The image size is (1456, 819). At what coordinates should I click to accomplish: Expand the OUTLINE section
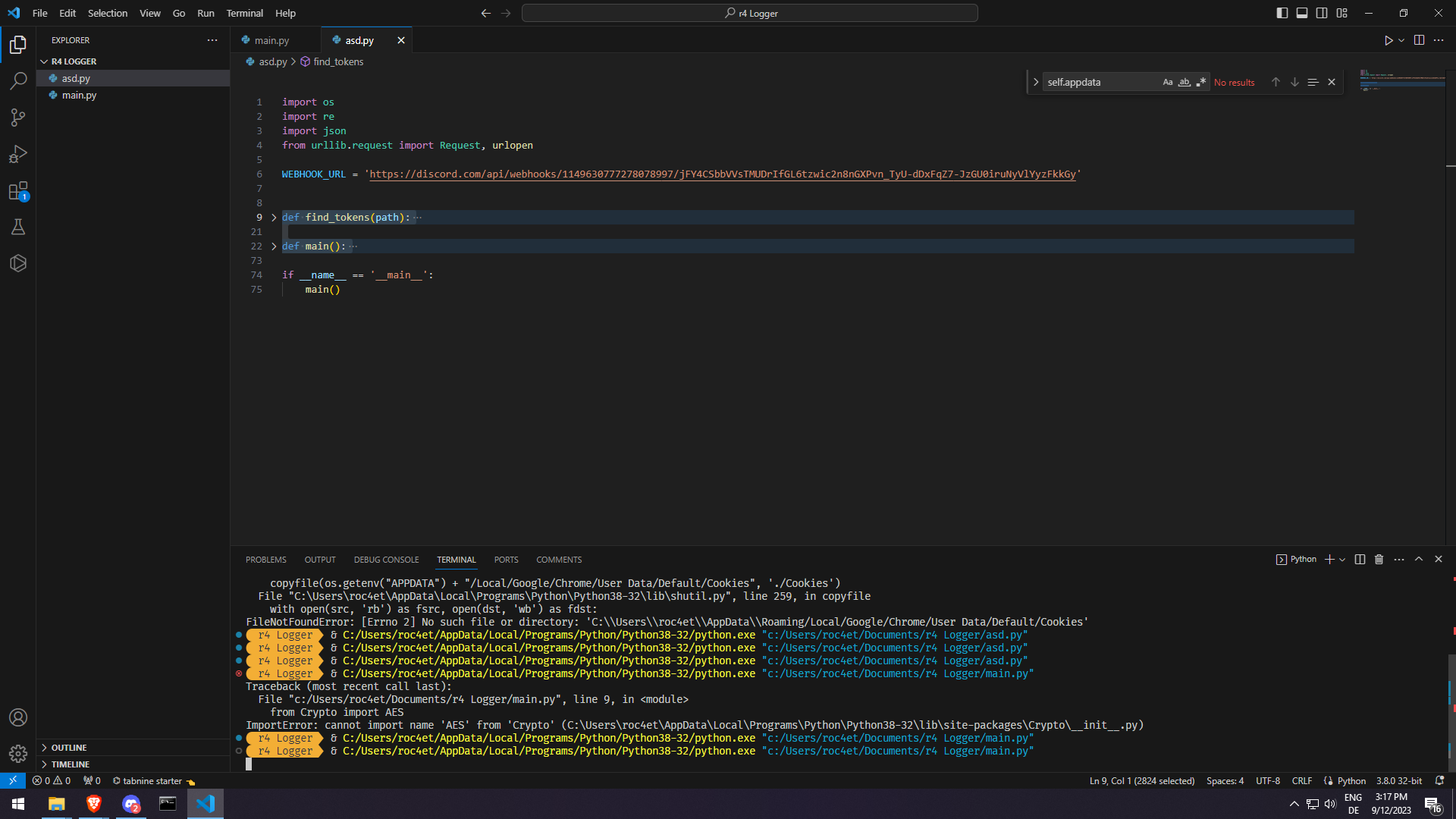point(68,748)
